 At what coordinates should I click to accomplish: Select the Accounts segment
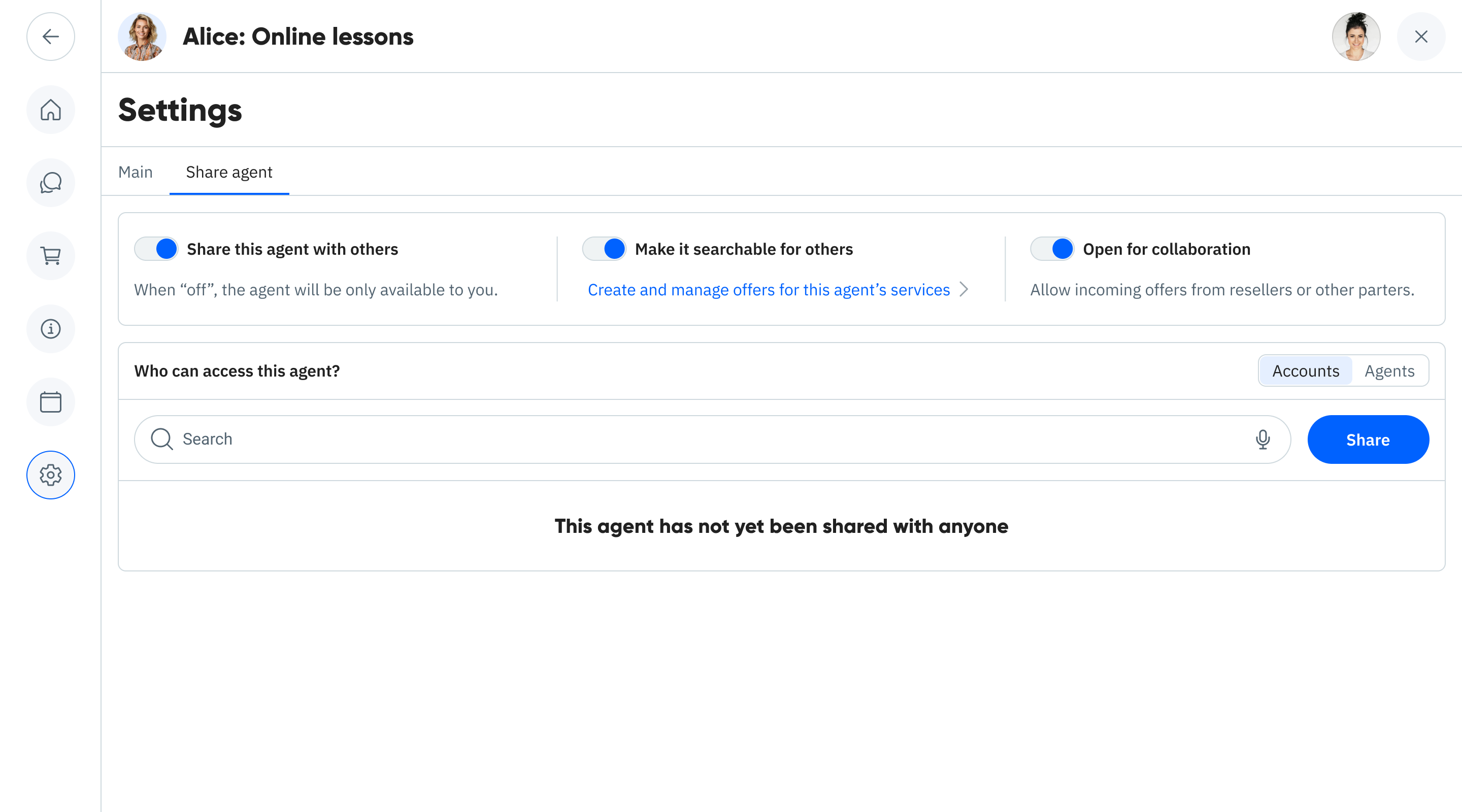[x=1306, y=371]
